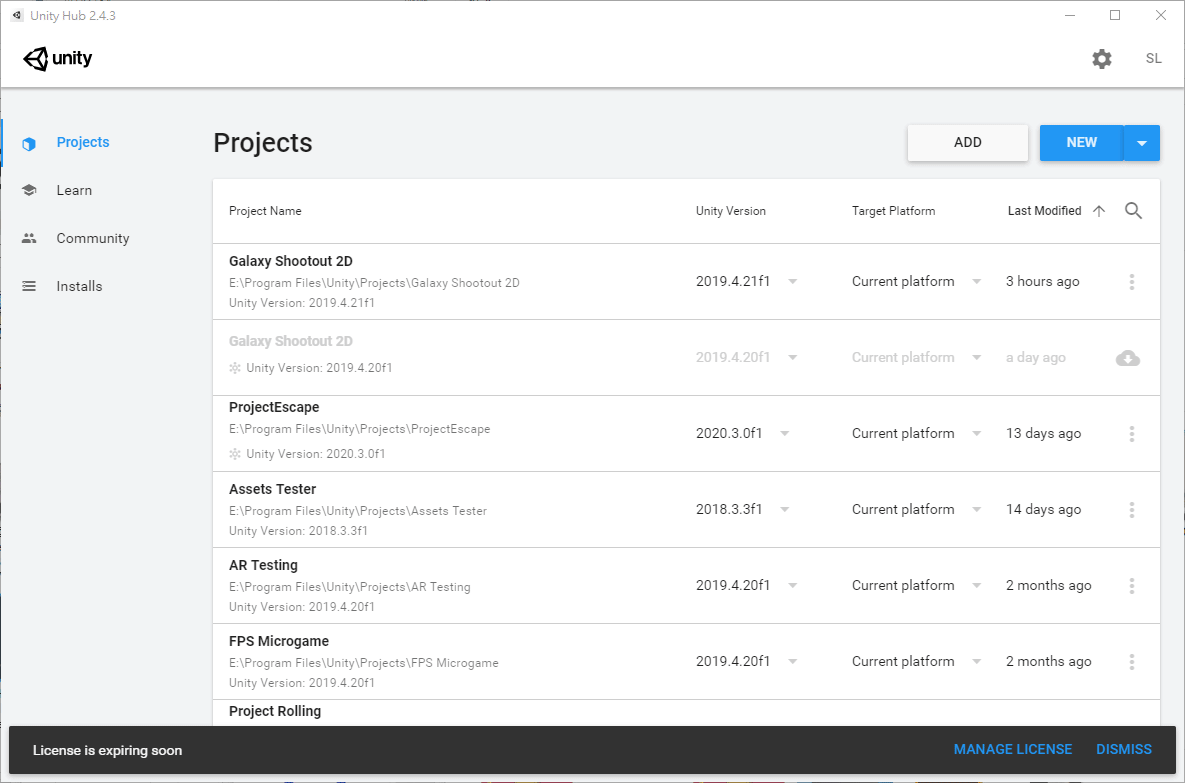
Task: Open target platform dropdown for Assets Tester
Action: coord(976,509)
